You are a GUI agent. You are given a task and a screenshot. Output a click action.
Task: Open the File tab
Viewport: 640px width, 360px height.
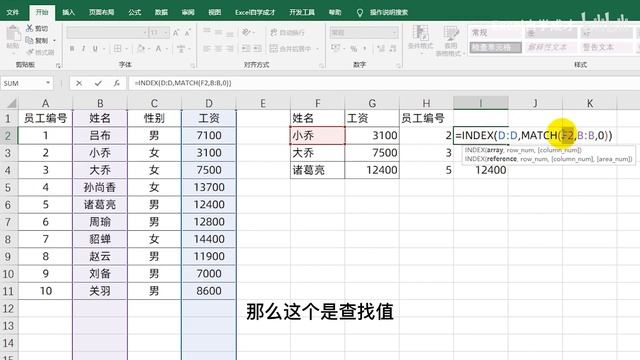click(13, 12)
